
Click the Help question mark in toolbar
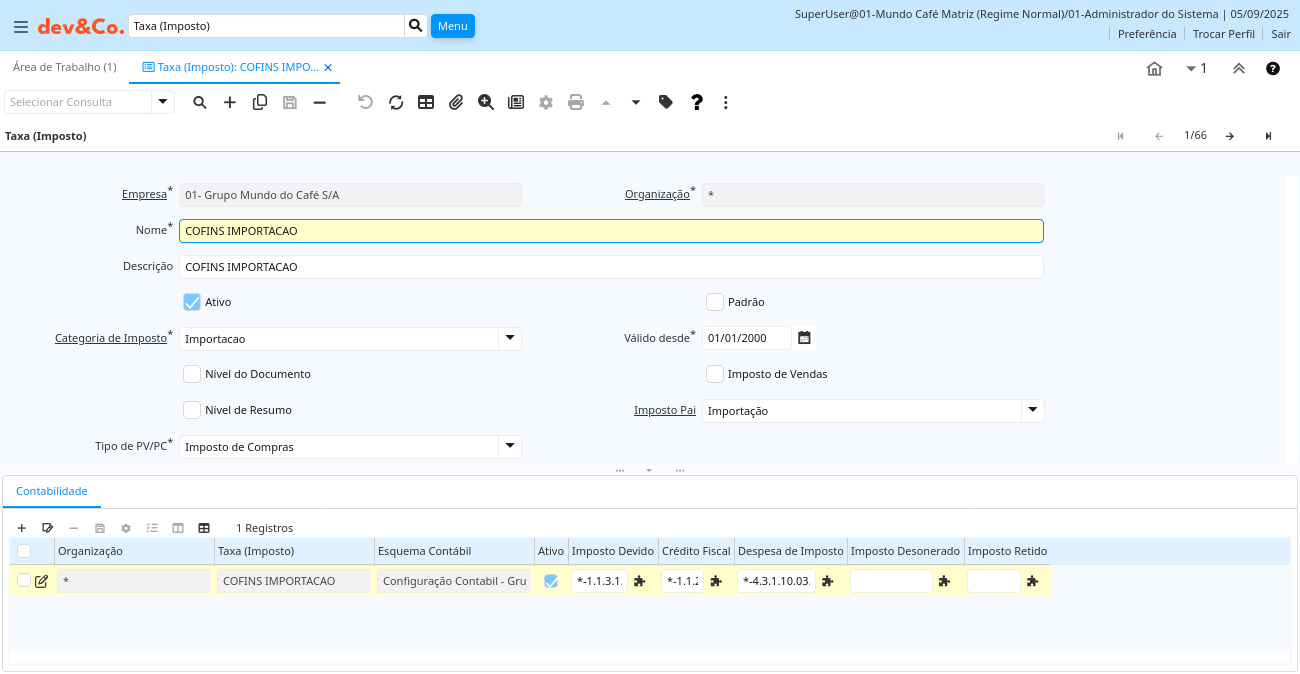tap(697, 102)
